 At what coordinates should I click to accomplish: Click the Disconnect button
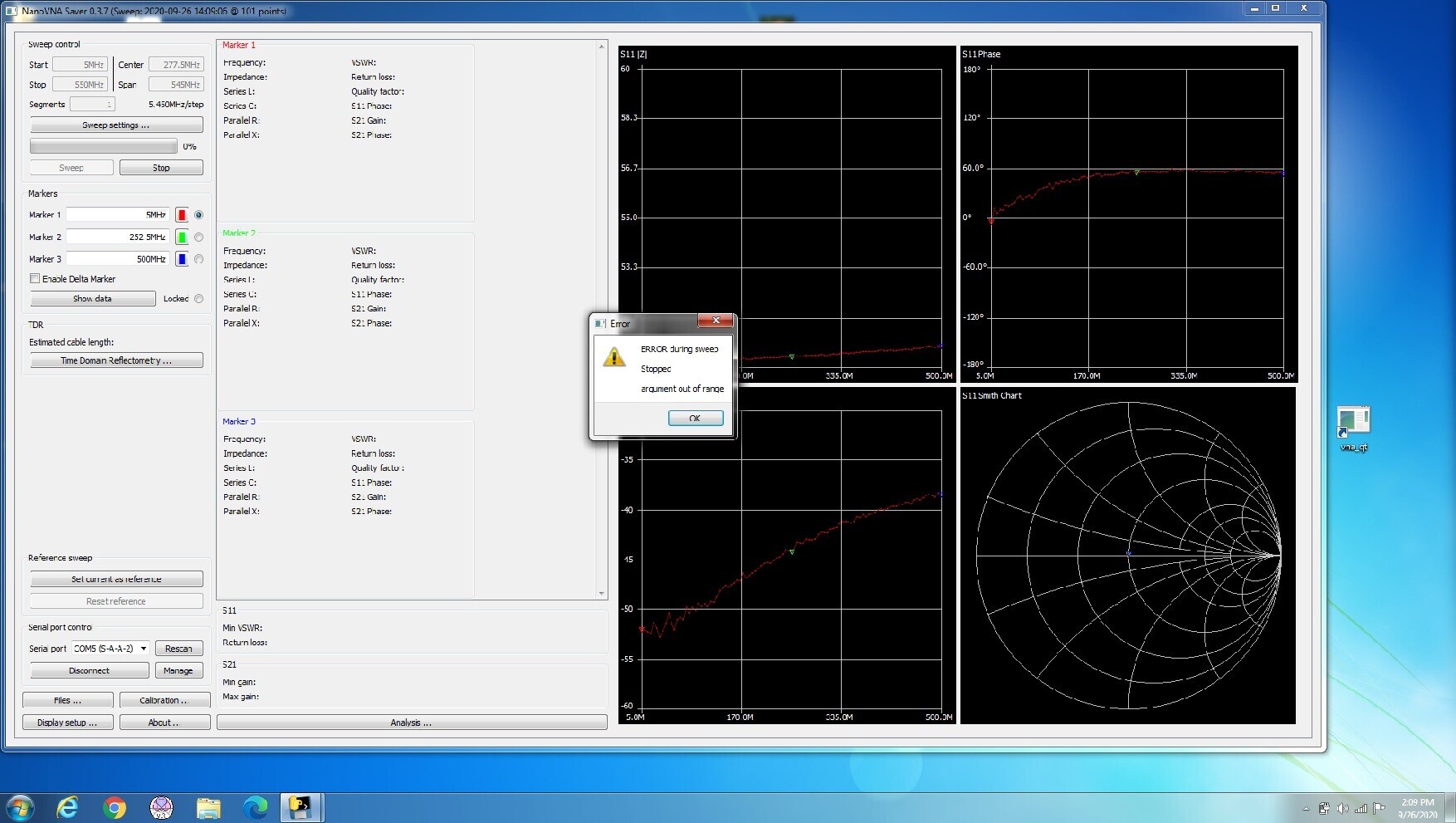pos(90,670)
